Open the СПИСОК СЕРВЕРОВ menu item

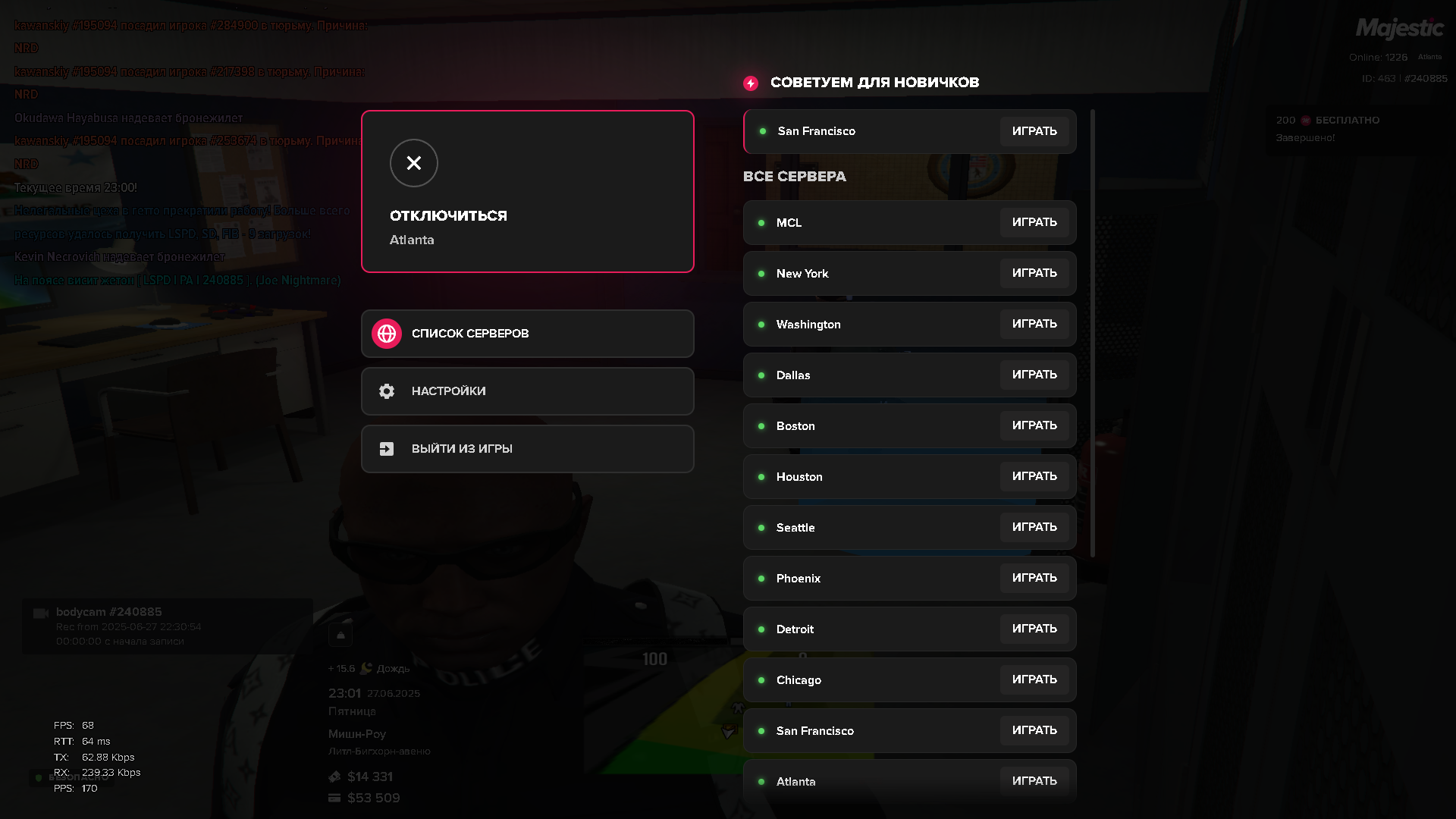(528, 334)
